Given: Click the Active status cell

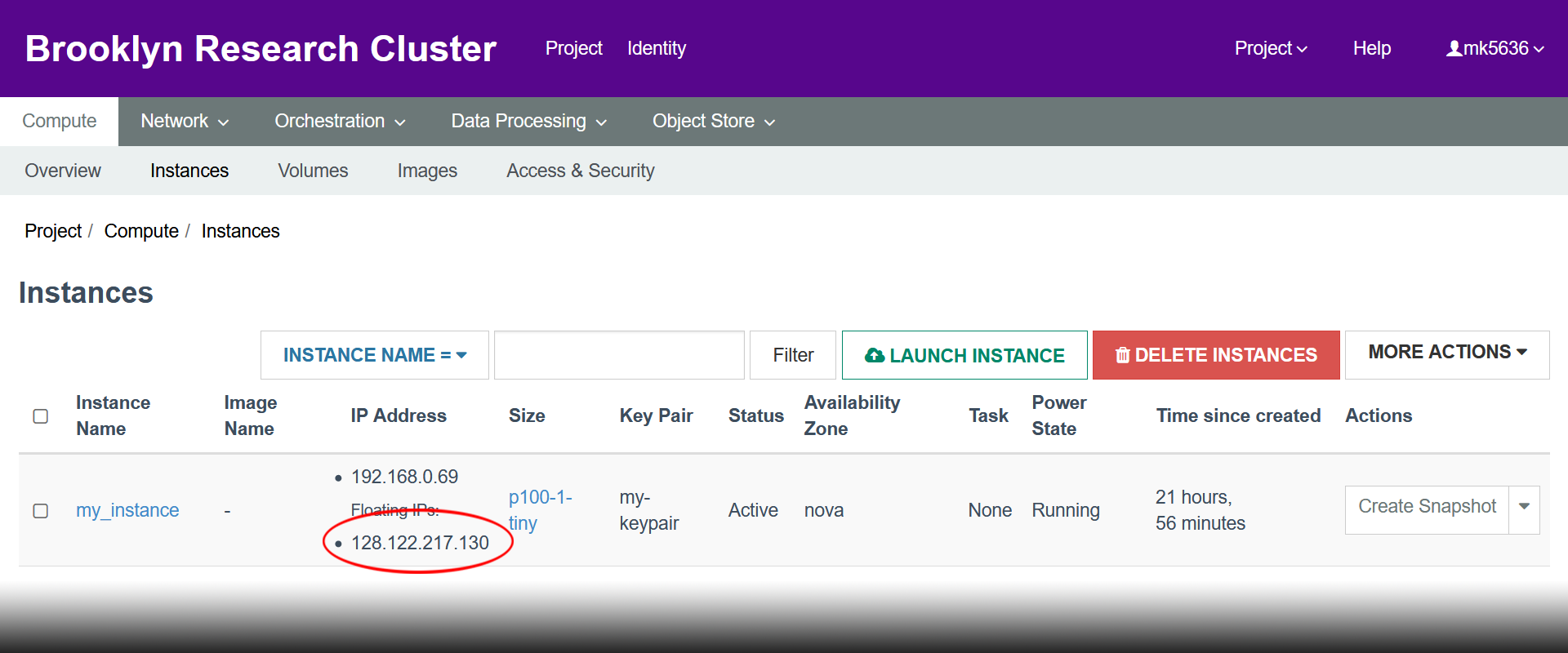Looking at the screenshot, I should (753, 511).
